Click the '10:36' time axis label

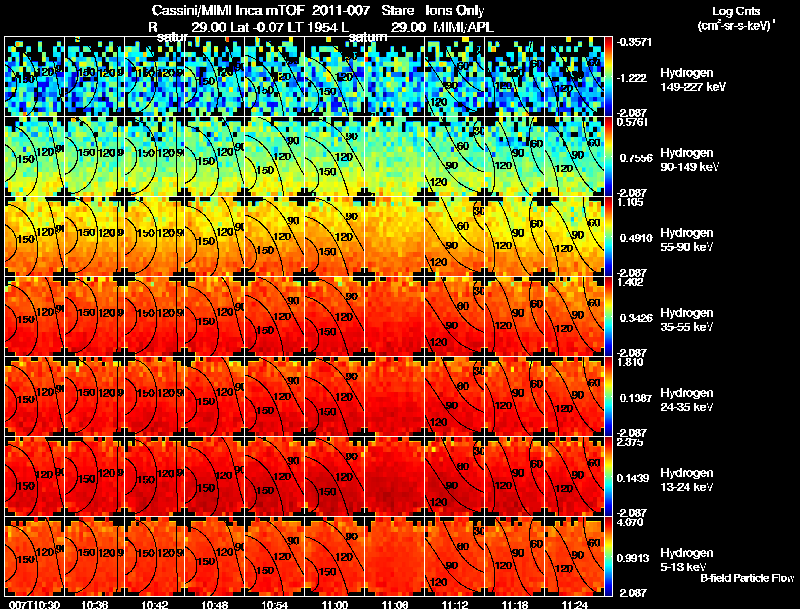94,604
